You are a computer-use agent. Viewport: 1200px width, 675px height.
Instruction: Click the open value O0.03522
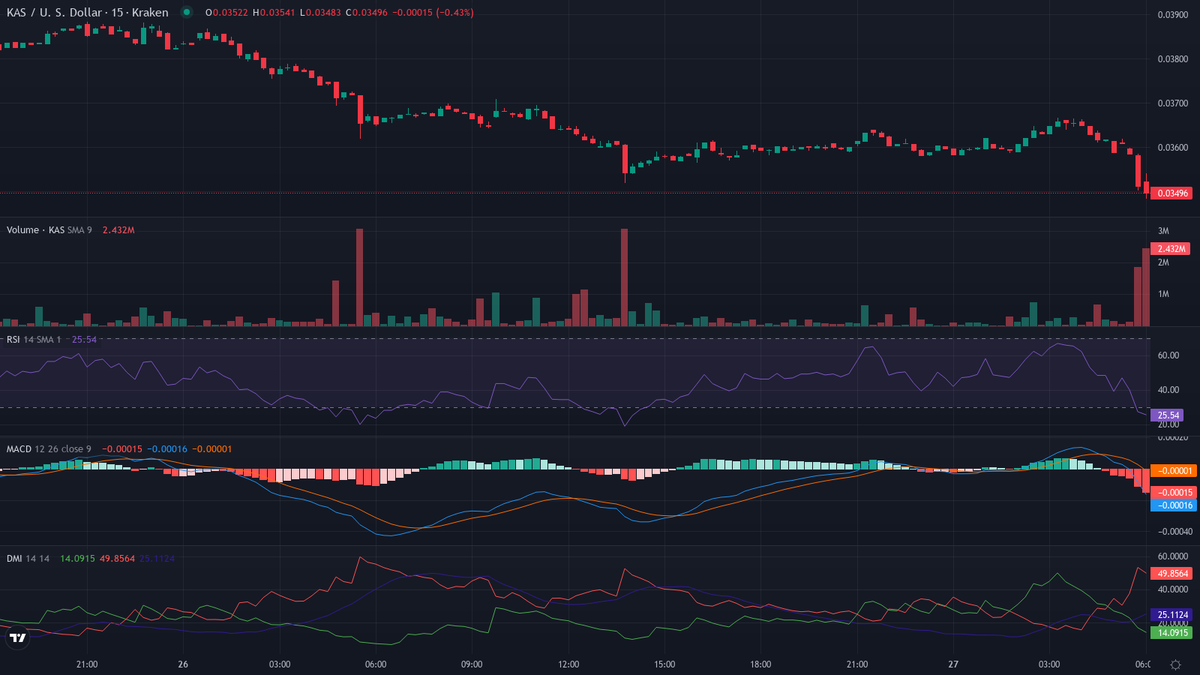(x=227, y=12)
